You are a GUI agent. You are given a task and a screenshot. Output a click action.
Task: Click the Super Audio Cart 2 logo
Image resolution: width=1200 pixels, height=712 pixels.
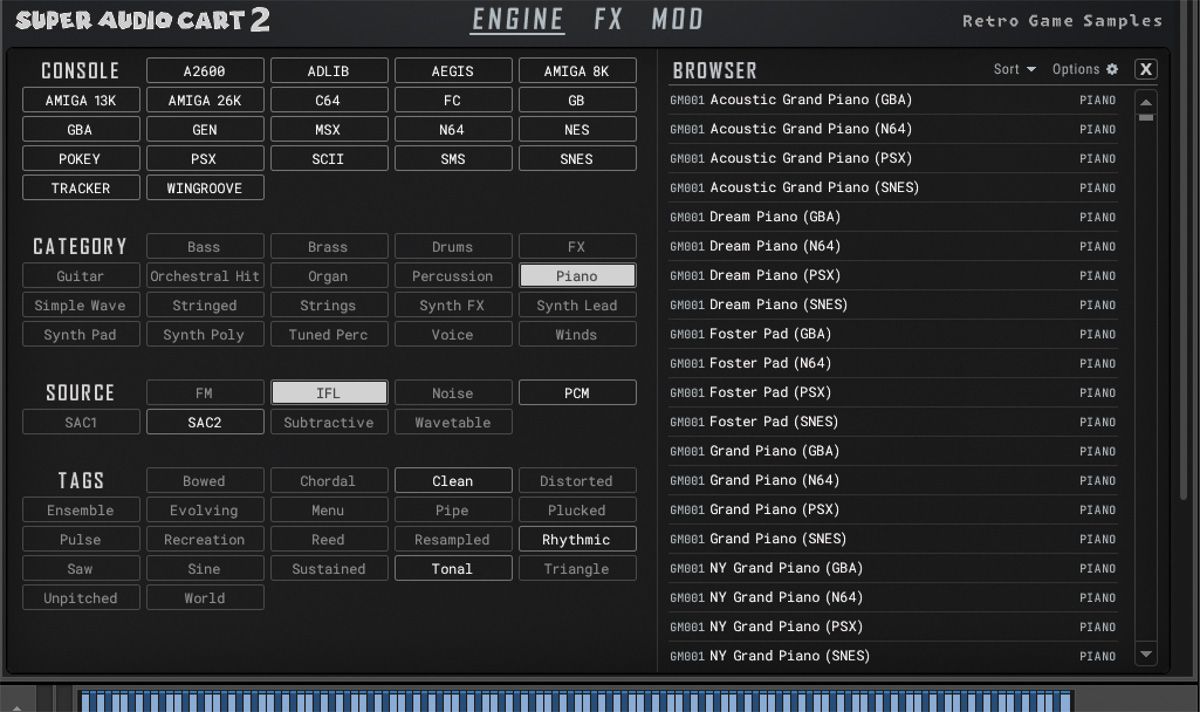[142, 19]
